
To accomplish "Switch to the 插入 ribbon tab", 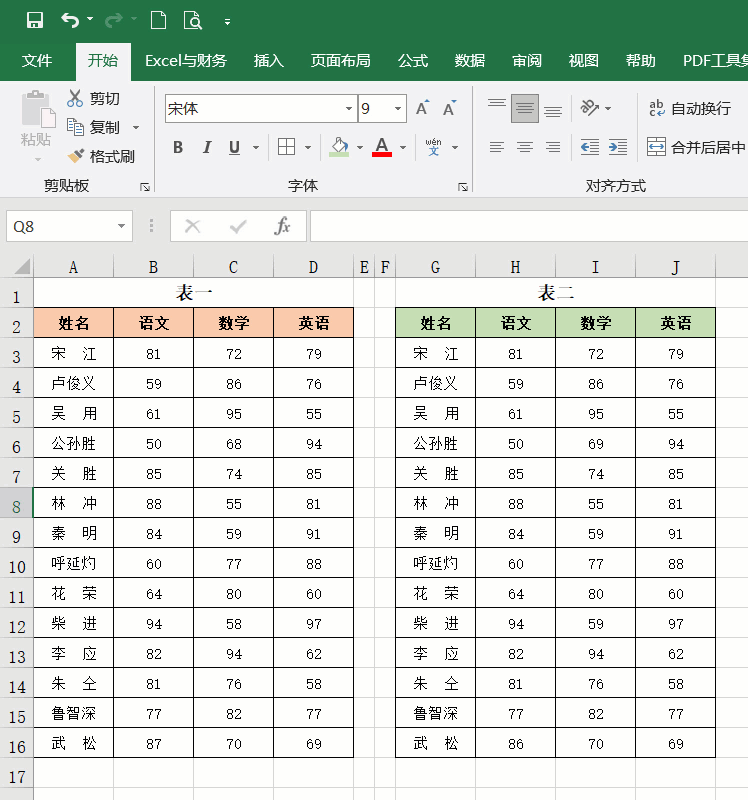I will pyautogui.click(x=268, y=61).
